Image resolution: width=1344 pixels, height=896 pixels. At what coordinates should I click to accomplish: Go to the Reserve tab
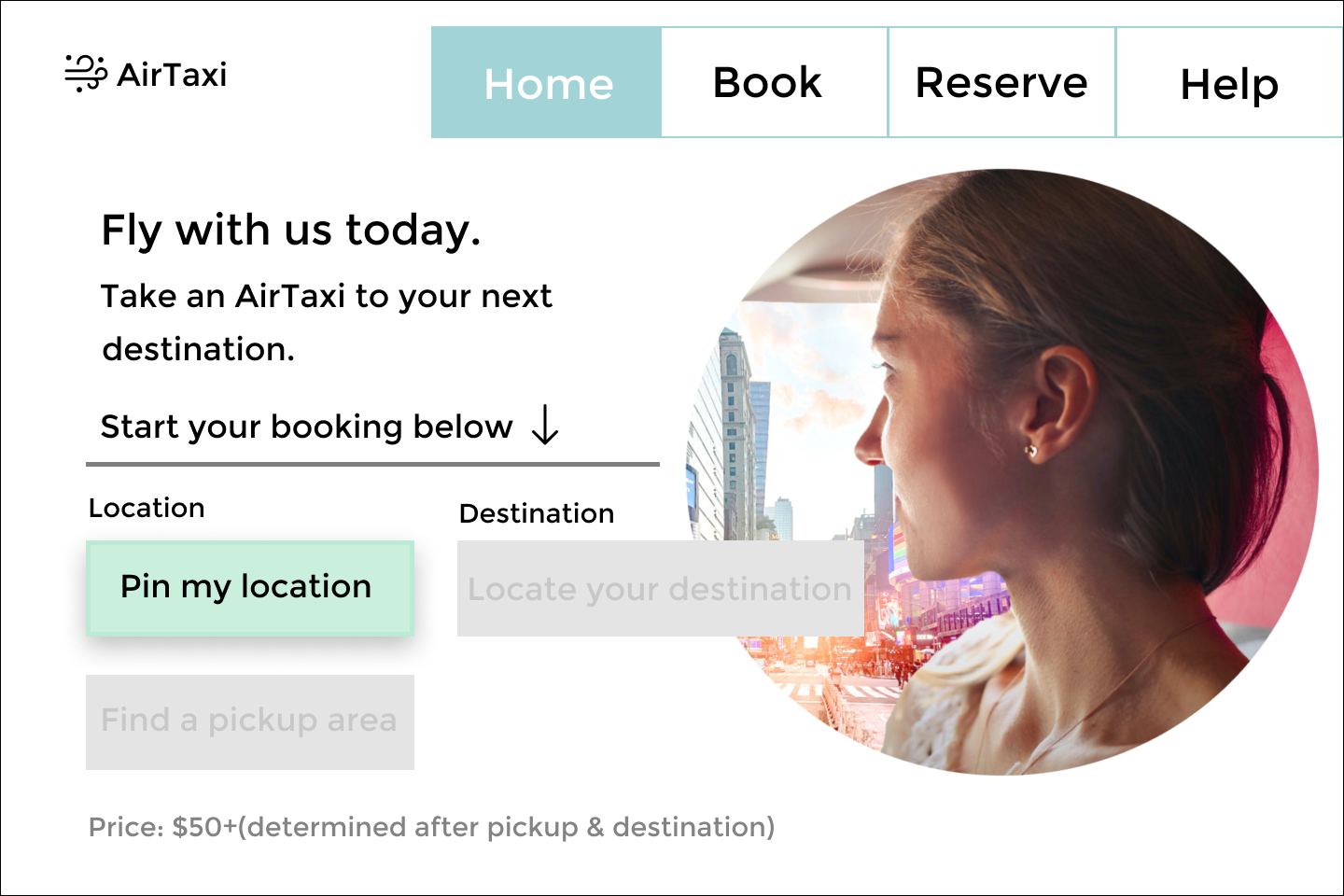click(1001, 83)
